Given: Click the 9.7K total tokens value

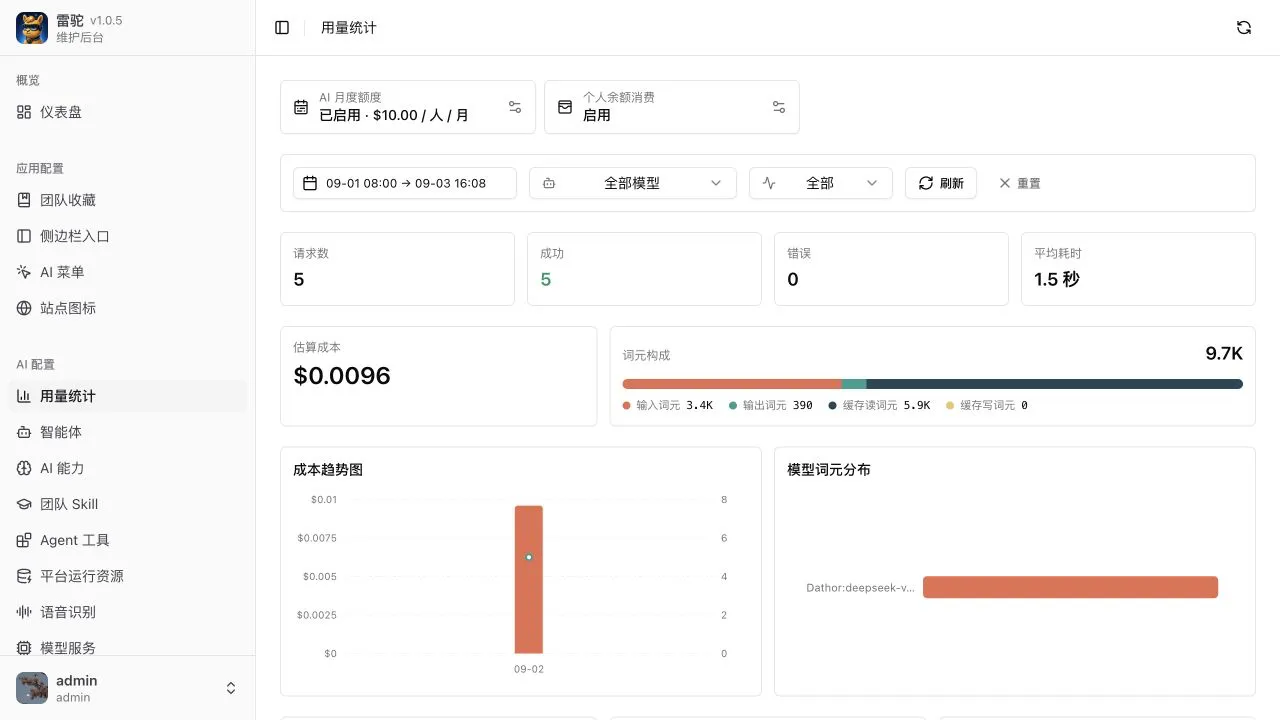Looking at the screenshot, I should (1224, 354).
